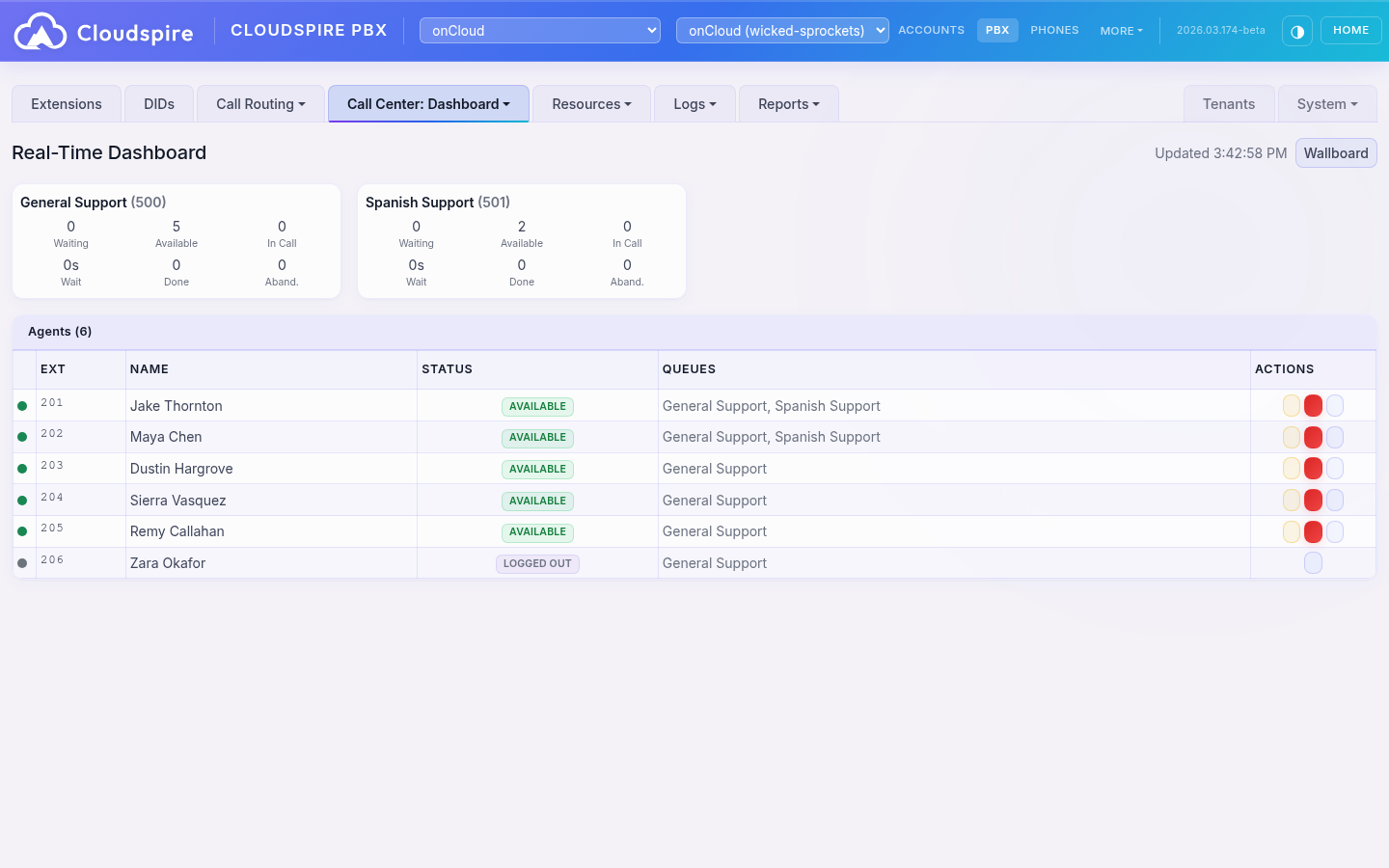Click the yellow pause action for Remy Callahan

click(x=1292, y=531)
